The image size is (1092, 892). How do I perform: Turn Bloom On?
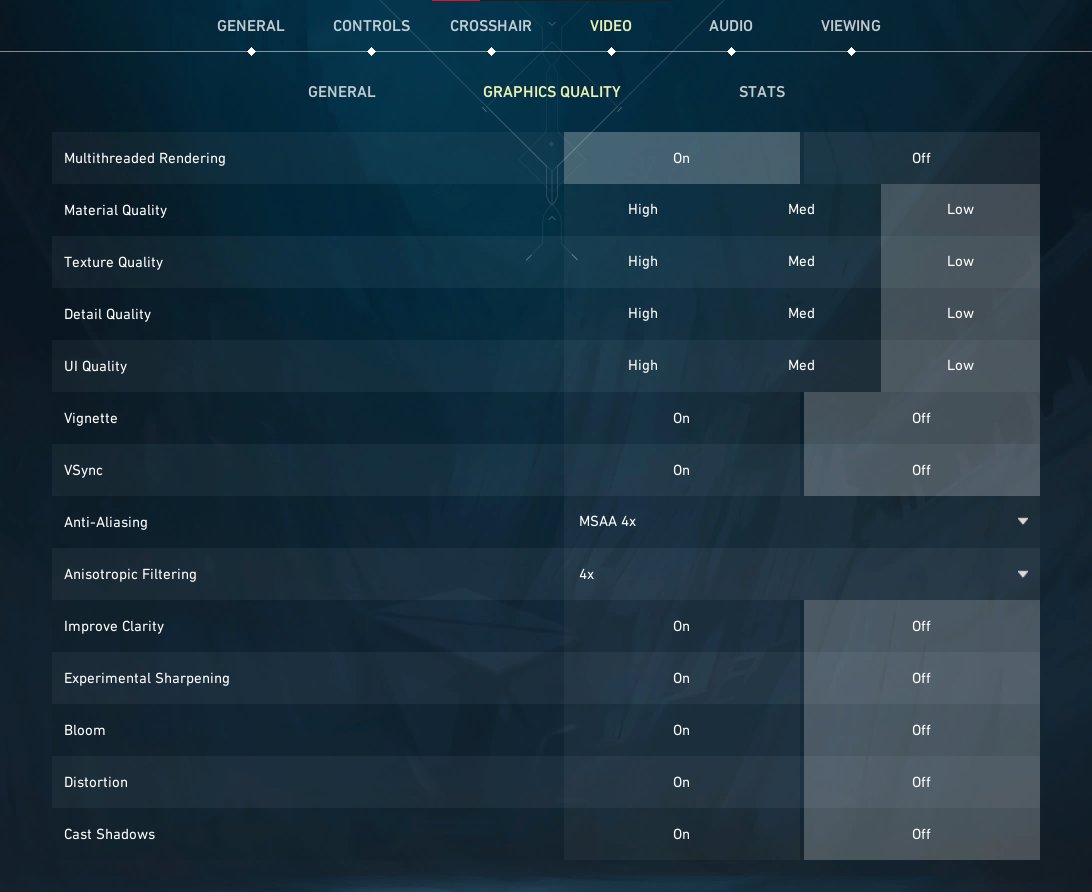pyautogui.click(x=682, y=730)
